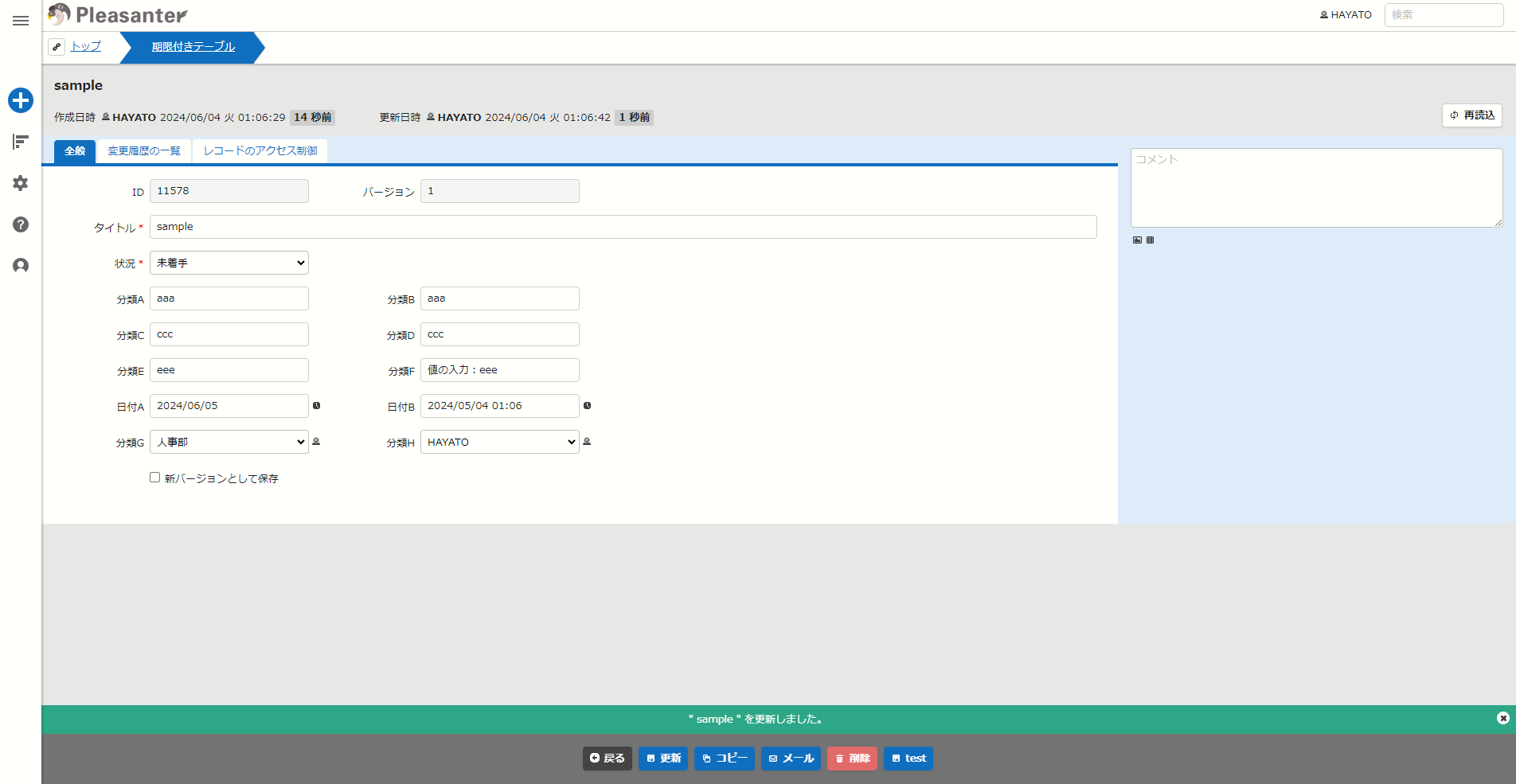Open the help question mark icon
This screenshot has width=1516, height=784.
(x=21, y=224)
